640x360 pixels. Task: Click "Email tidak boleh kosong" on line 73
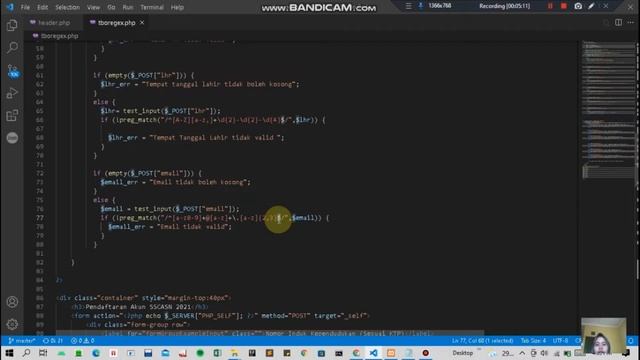pyautogui.click(x=200, y=182)
